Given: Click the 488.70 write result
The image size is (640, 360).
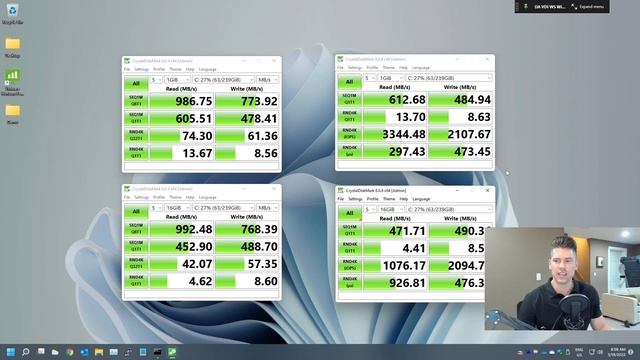Looking at the screenshot, I should [247, 246].
